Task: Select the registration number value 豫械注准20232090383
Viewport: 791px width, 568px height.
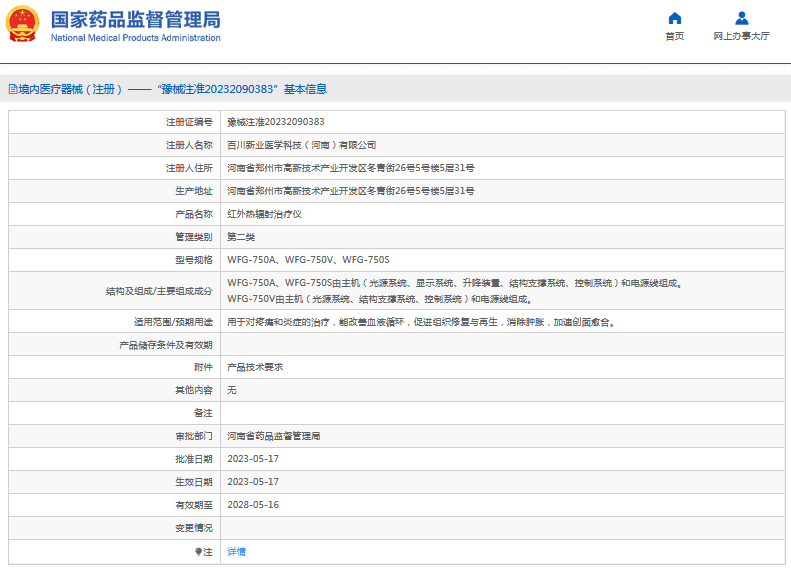Action: [x=275, y=122]
